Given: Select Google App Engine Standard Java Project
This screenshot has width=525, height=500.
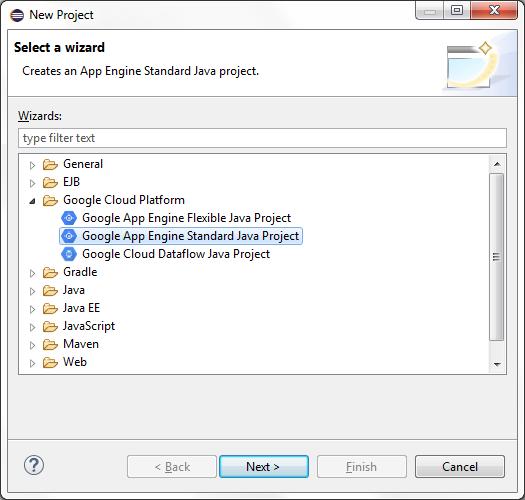Looking at the screenshot, I should pyautogui.click(x=191, y=236).
